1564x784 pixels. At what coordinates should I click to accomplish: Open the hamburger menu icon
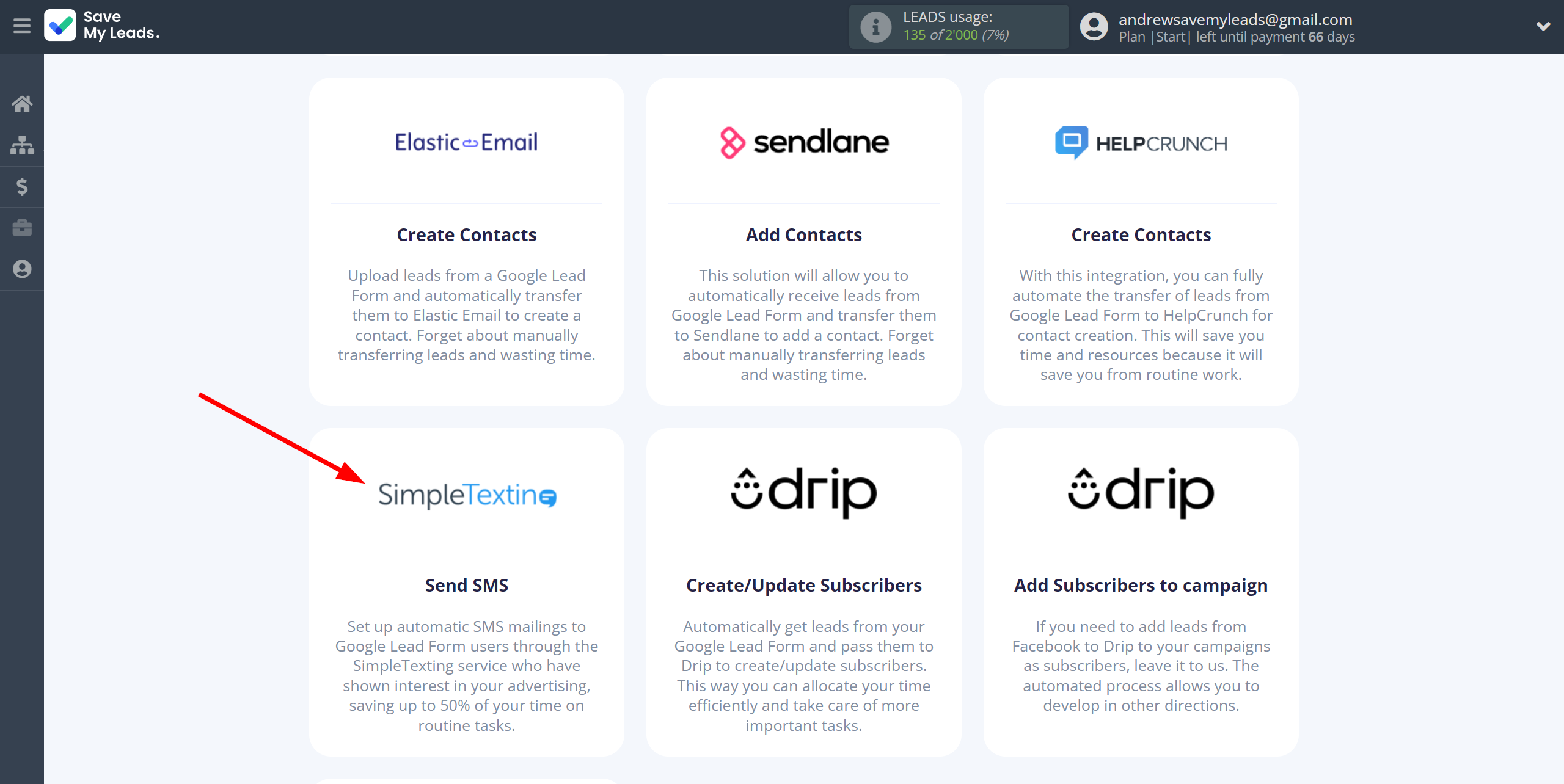(22, 26)
